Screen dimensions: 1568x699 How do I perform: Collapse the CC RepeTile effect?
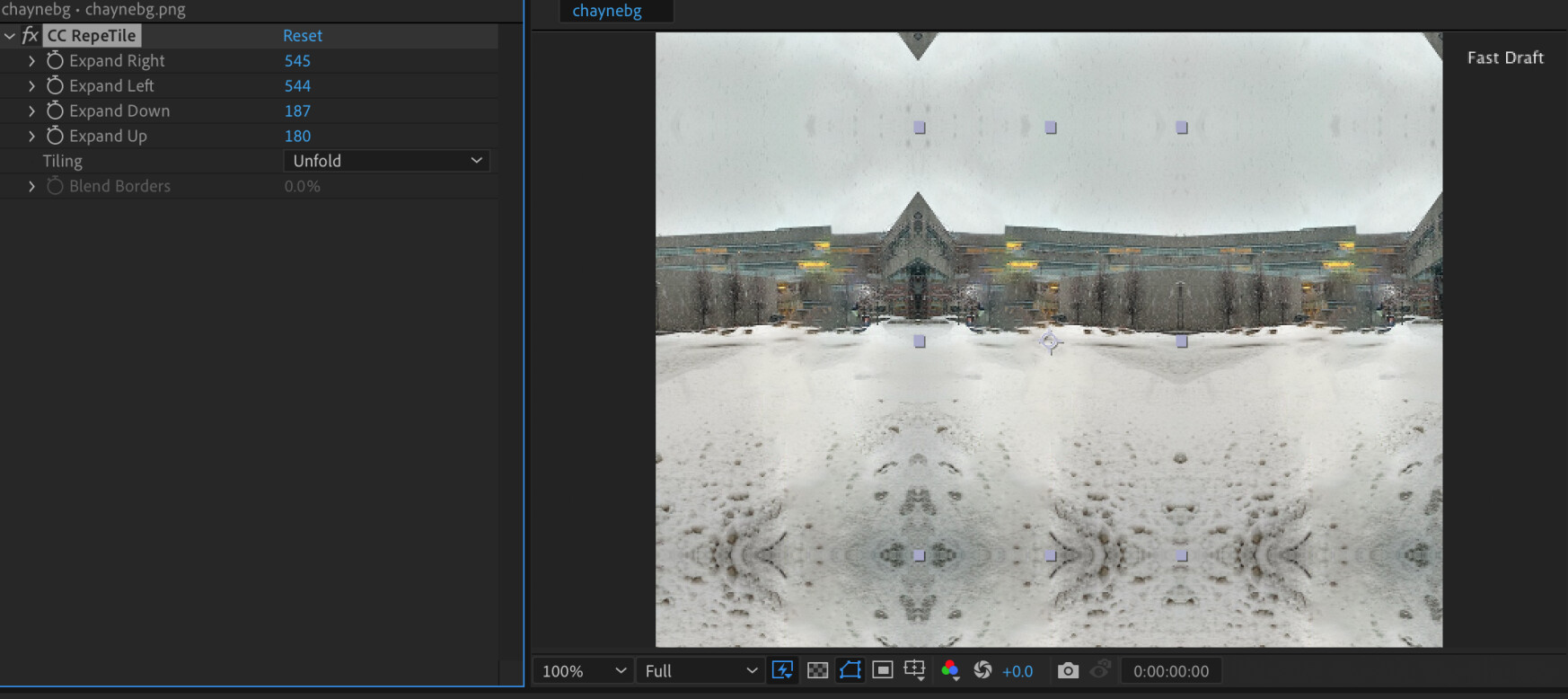point(10,36)
